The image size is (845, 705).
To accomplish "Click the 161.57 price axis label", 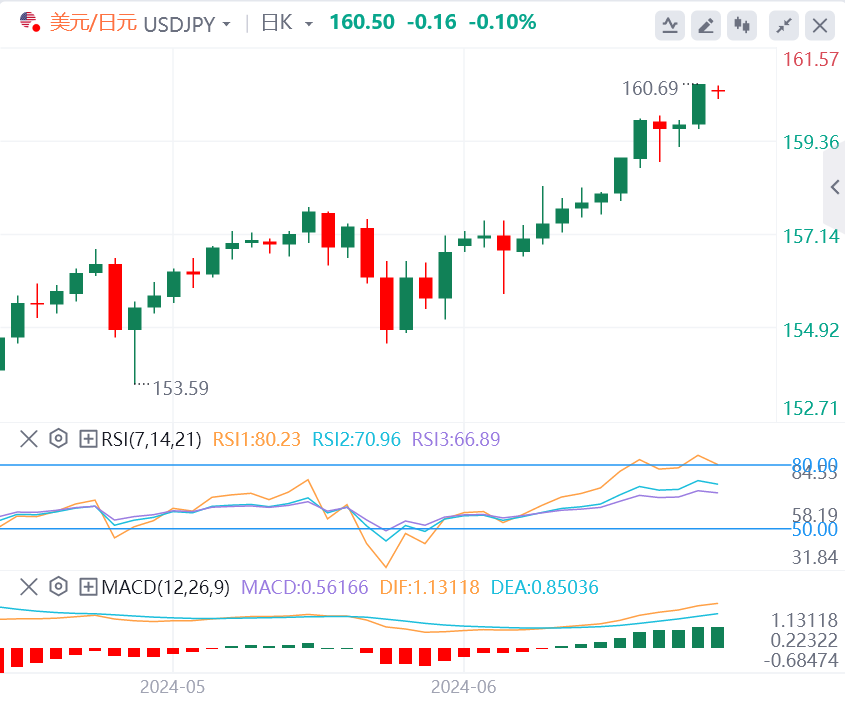I will click(811, 59).
